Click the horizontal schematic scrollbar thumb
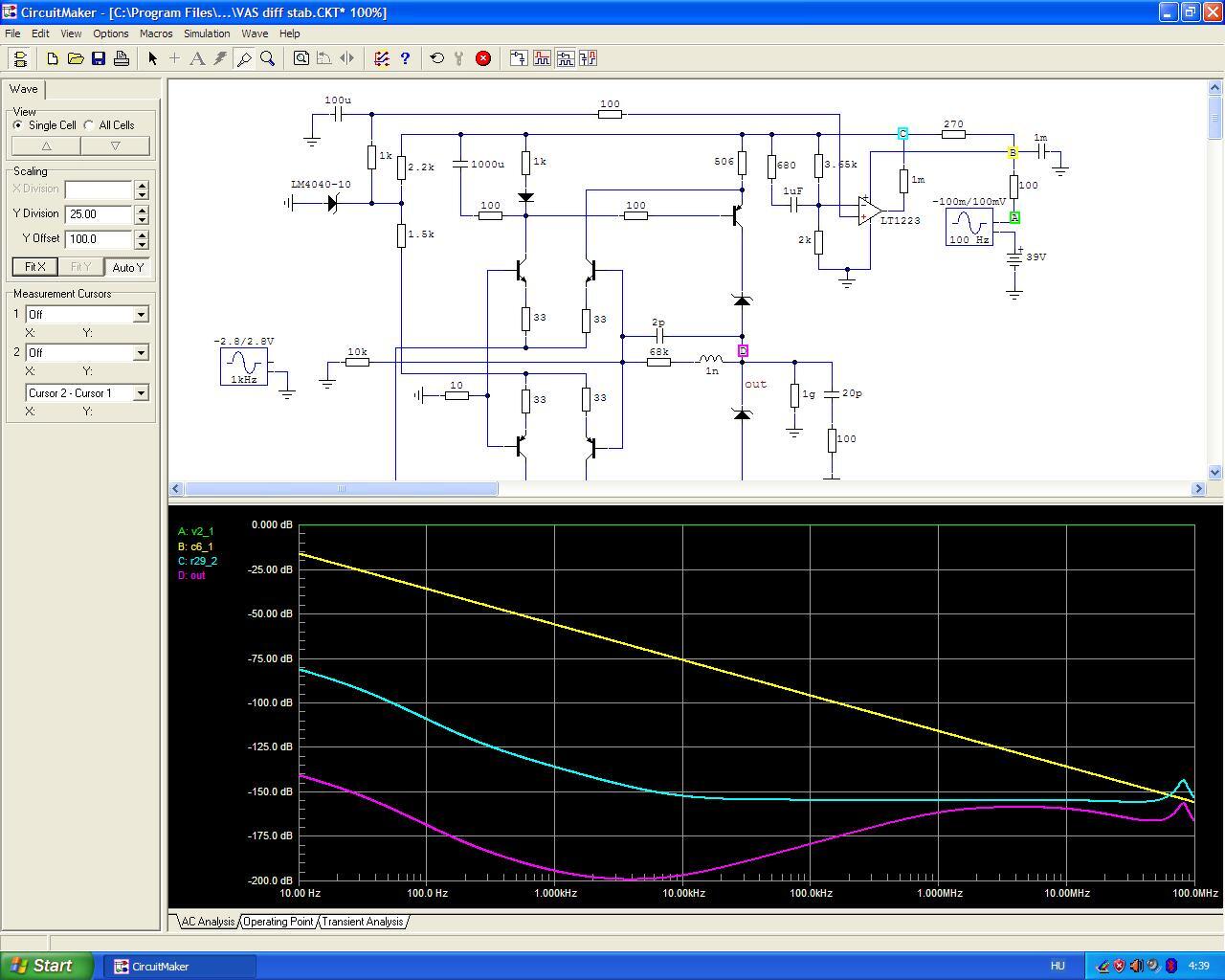This screenshot has height=980, width=1225. (x=341, y=489)
